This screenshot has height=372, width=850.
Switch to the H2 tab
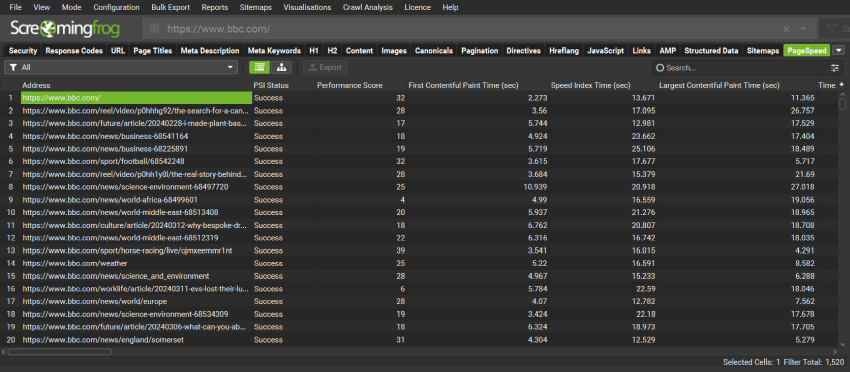(332, 50)
